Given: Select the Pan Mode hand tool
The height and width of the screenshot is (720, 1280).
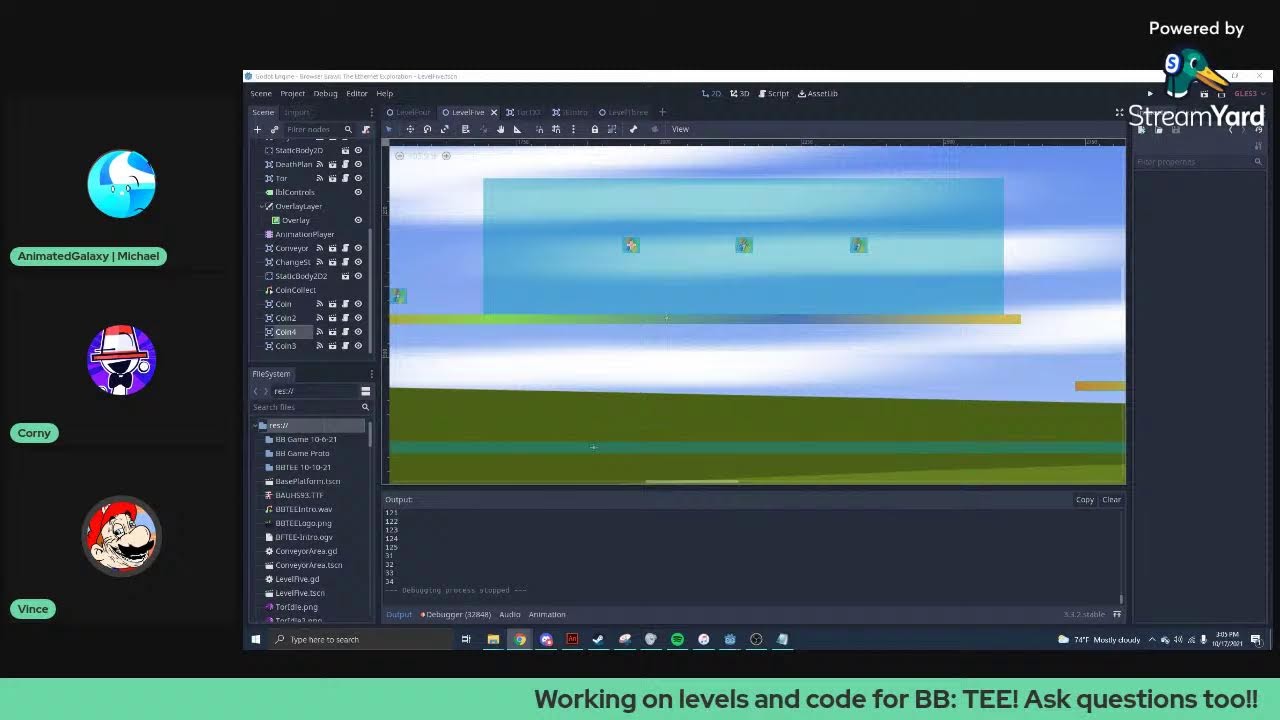Looking at the screenshot, I should [x=500, y=129].
